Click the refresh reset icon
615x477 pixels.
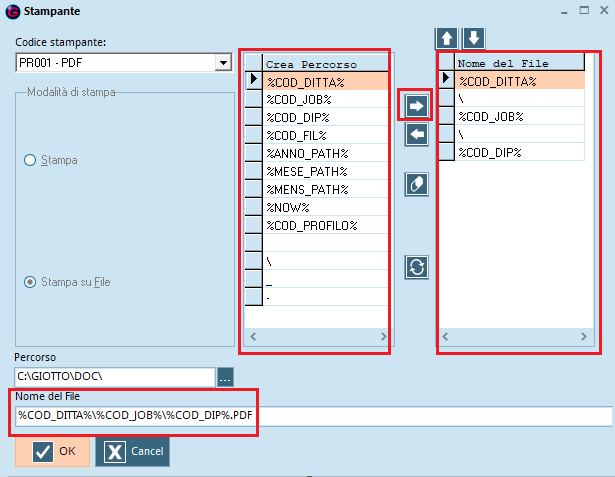tap(416, 267)
